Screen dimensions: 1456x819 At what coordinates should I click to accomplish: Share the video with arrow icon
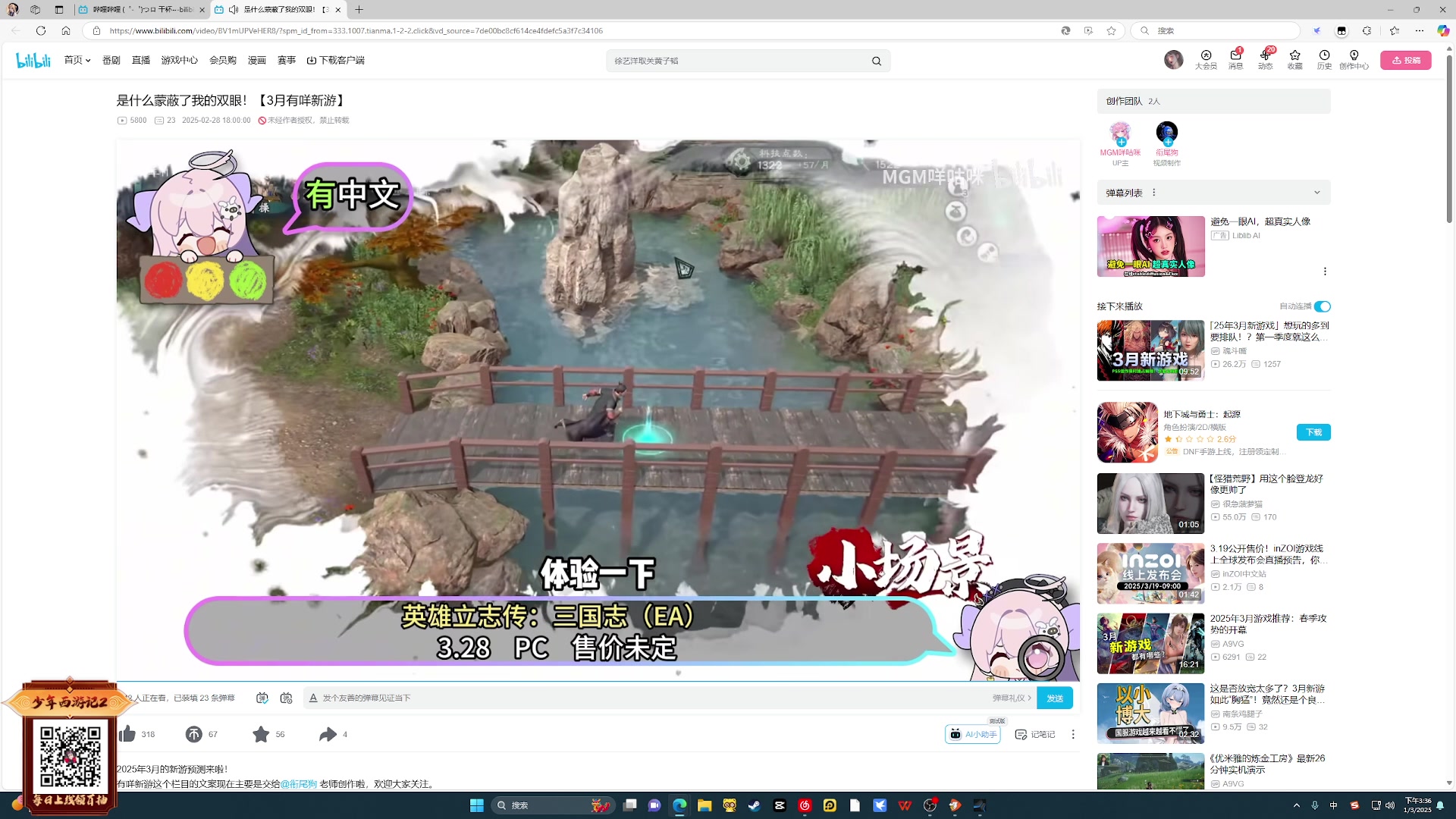click(328, 734)
